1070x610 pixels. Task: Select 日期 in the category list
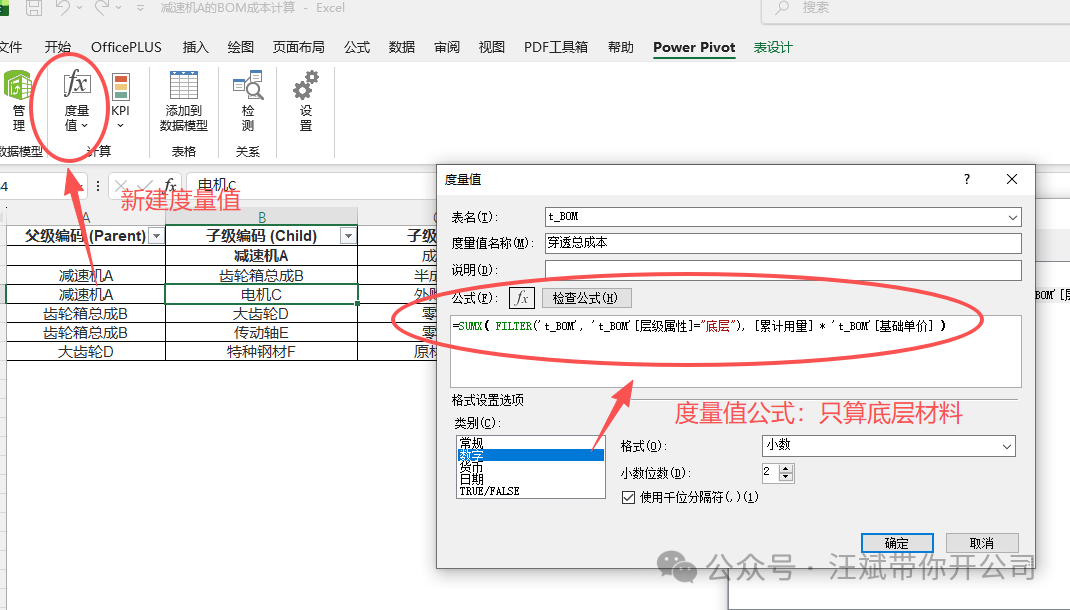click(472, 479)
